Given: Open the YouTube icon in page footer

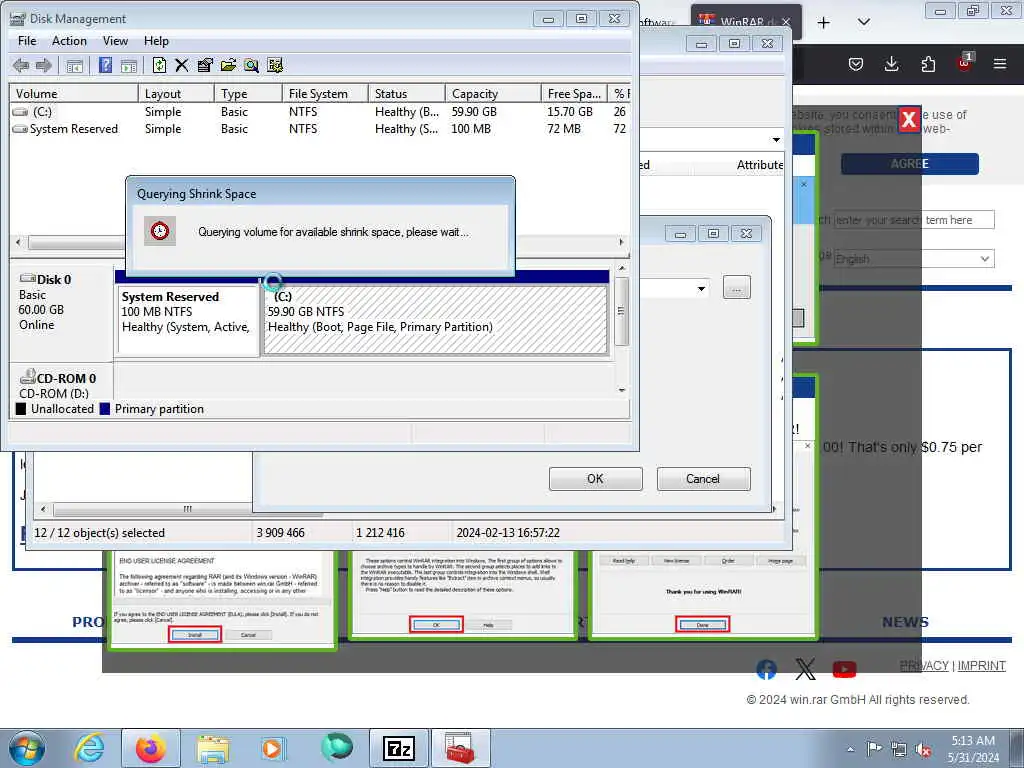Looking at the screenshot, I should point(844,669).
